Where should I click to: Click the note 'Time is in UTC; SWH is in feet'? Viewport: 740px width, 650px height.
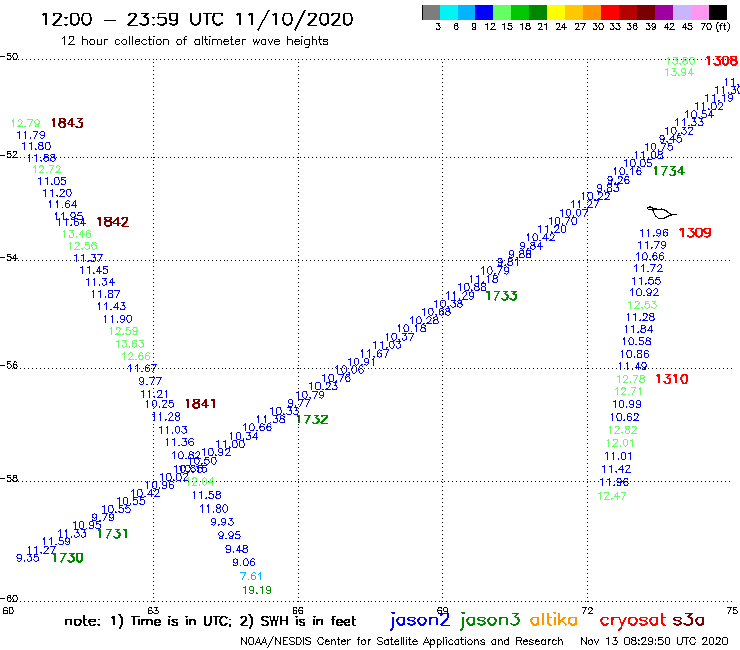[x=210, y=621]
